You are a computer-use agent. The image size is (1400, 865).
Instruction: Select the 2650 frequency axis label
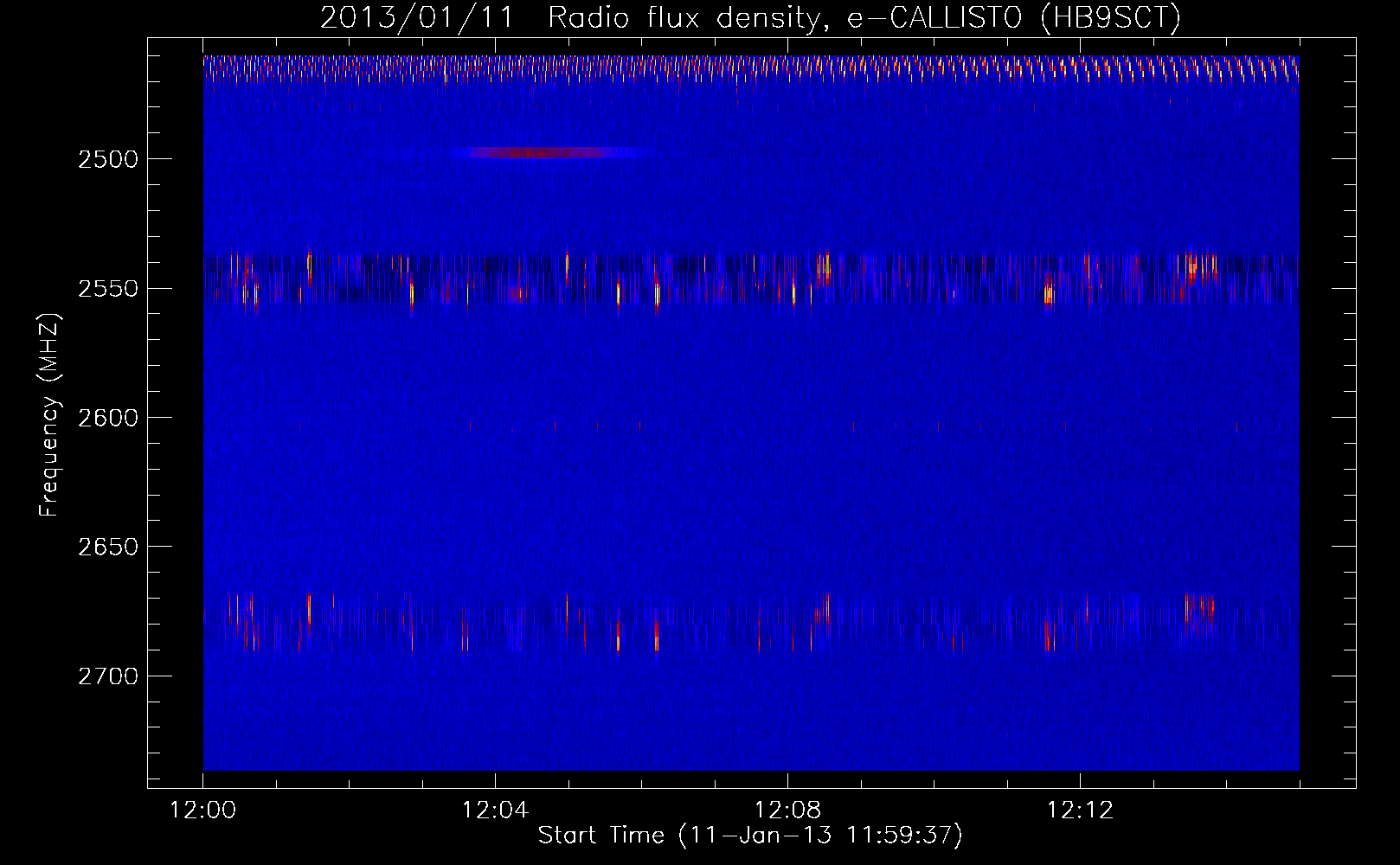click(108, 547)
